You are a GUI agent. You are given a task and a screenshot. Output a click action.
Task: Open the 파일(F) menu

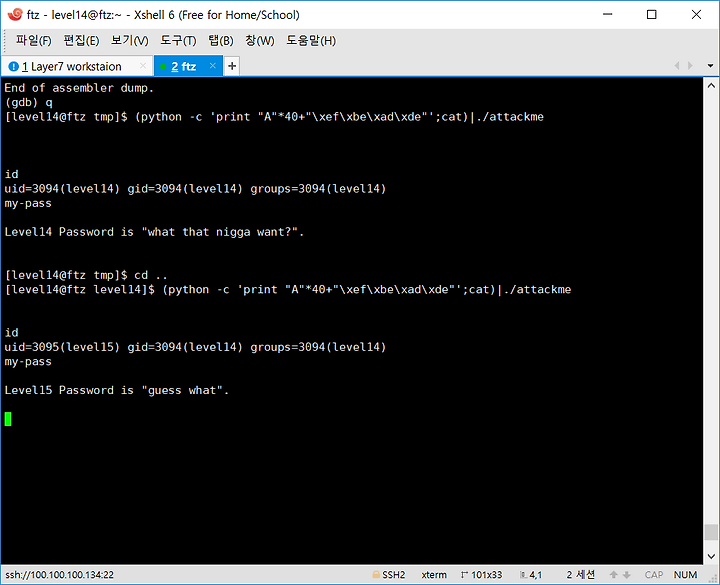pos(34,41)
